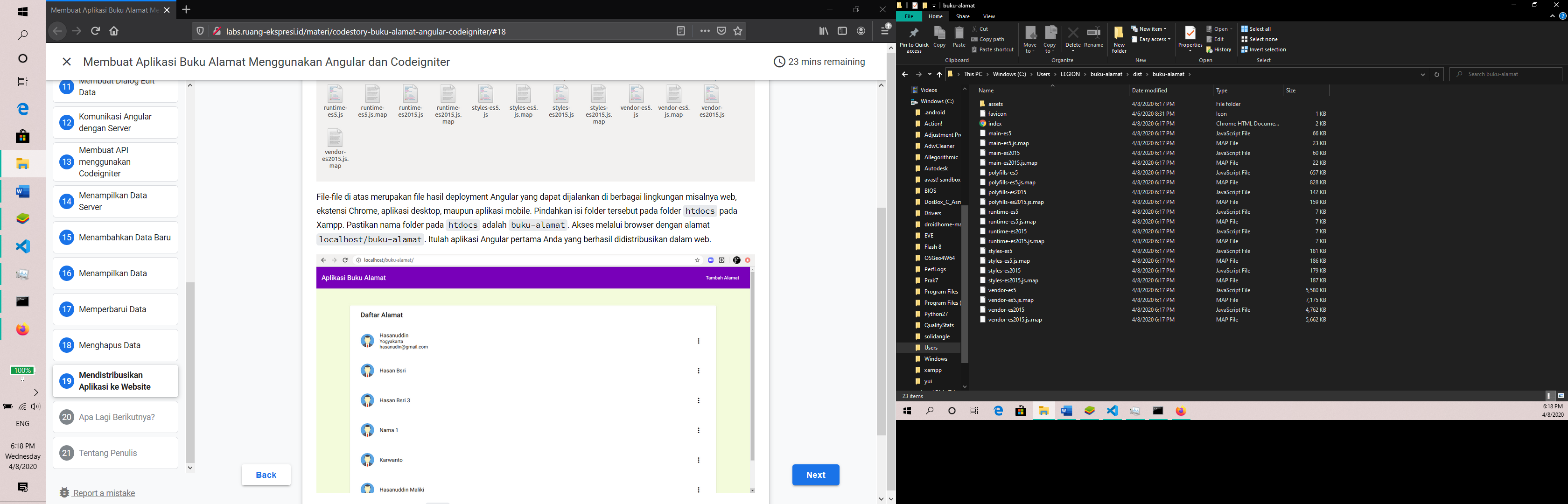Open Move to dropdown
The width and height of the screenshot is (1568, 504).
click(x=1029, y=40)
